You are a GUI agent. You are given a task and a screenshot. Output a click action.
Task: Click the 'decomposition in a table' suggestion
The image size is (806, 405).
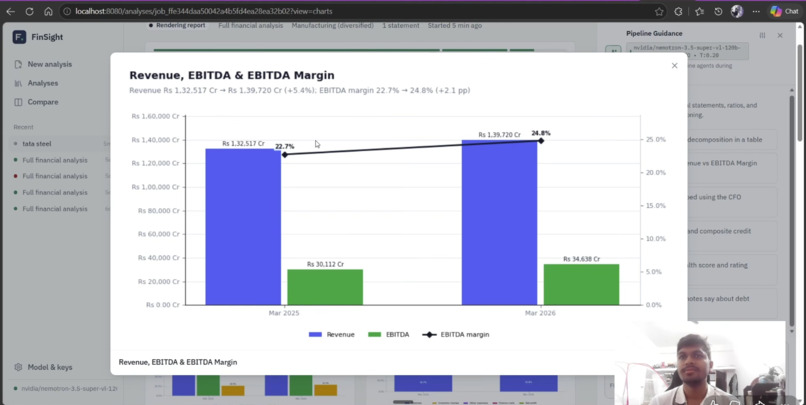[732, 140]
